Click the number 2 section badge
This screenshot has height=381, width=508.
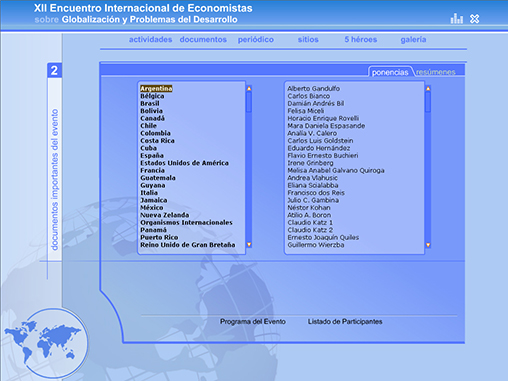tap(54, 70)
